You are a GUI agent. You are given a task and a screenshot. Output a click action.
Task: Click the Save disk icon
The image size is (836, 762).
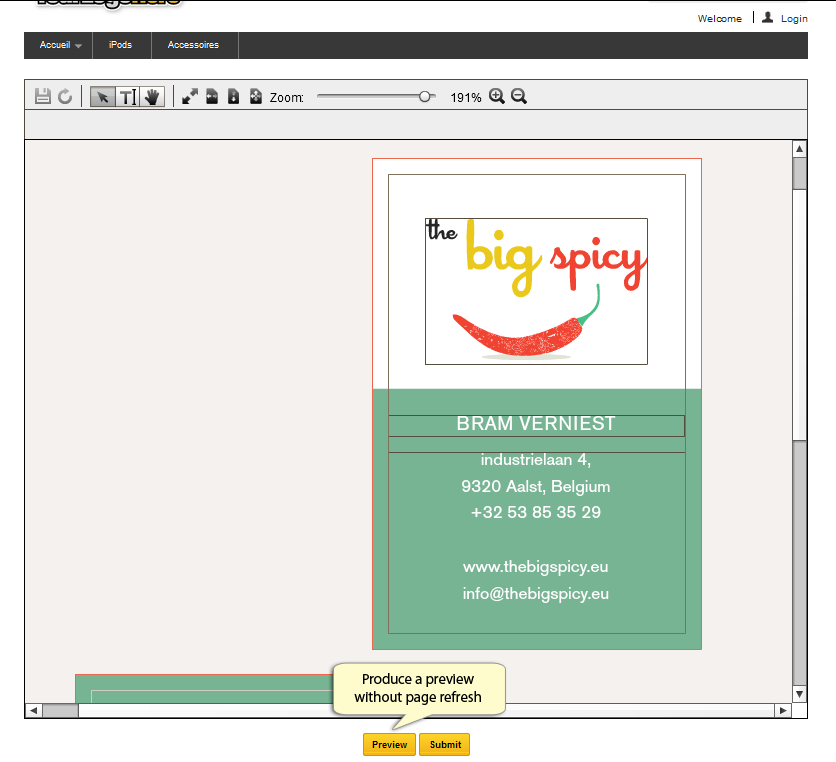(43, 97)
